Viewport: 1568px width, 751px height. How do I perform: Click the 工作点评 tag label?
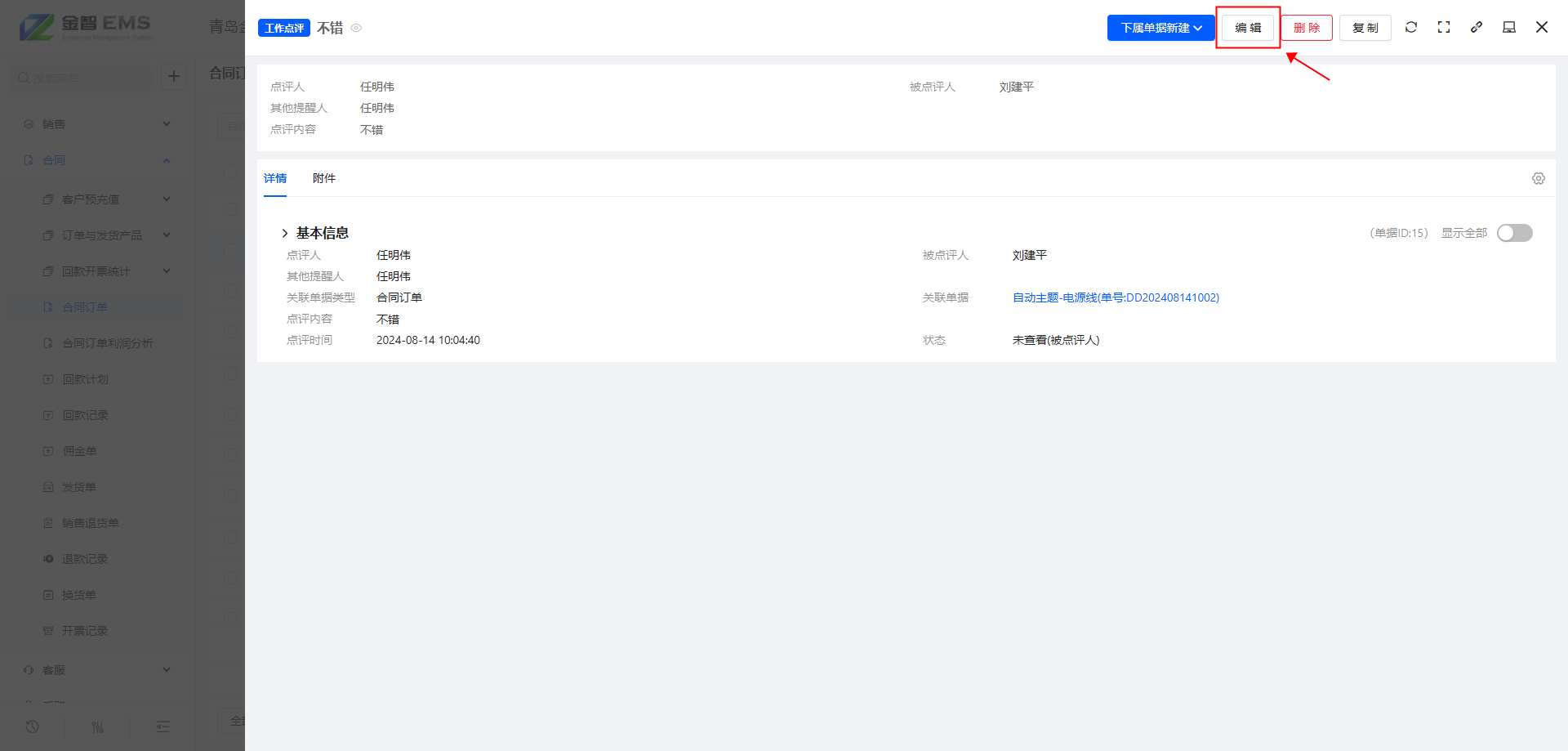click(284, 28)
